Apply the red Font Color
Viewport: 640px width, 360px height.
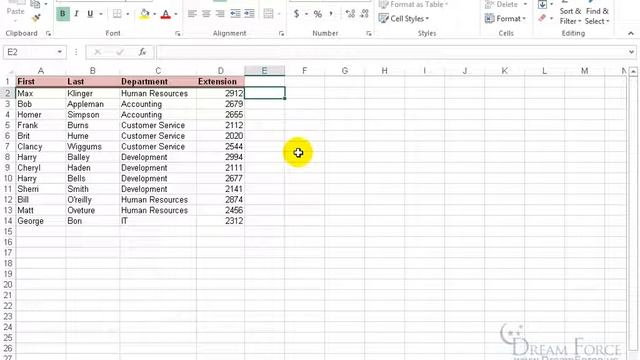(166, 14)
